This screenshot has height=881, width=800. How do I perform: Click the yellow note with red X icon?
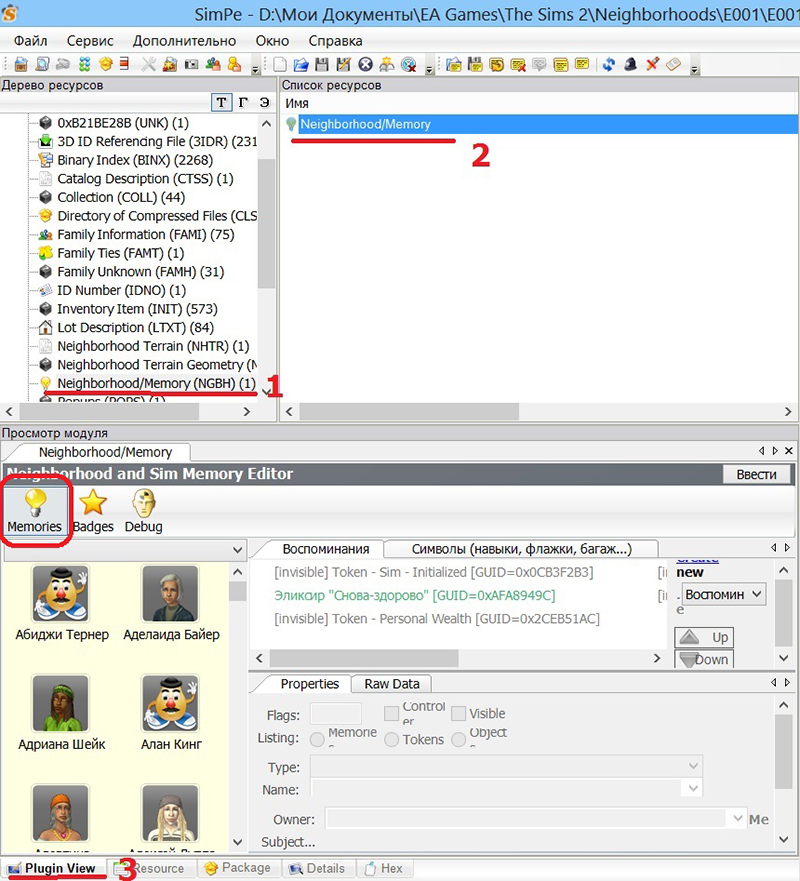518,65
